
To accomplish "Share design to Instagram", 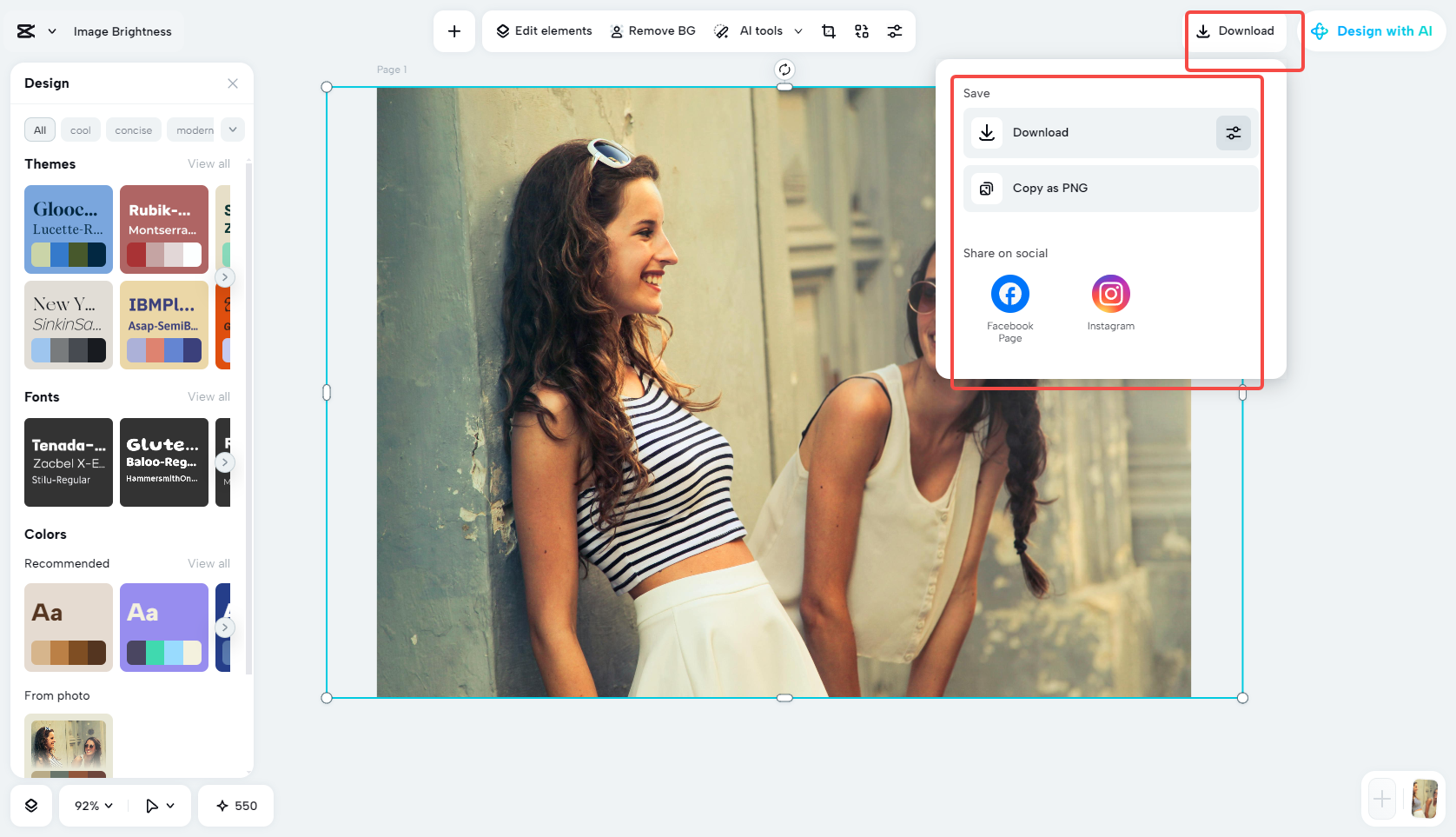I will tap(1110, 294).
